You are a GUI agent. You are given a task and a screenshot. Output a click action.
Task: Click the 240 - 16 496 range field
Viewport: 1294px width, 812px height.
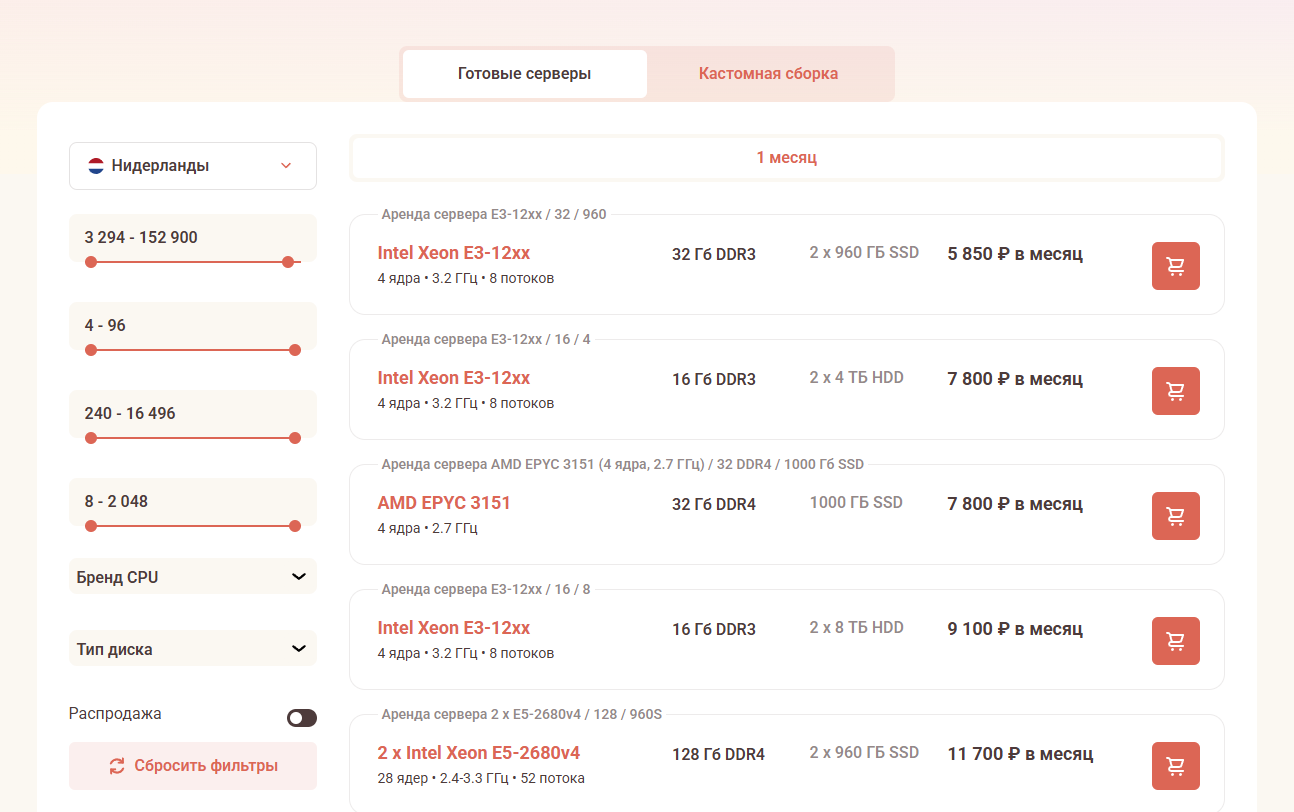point(193,414)
